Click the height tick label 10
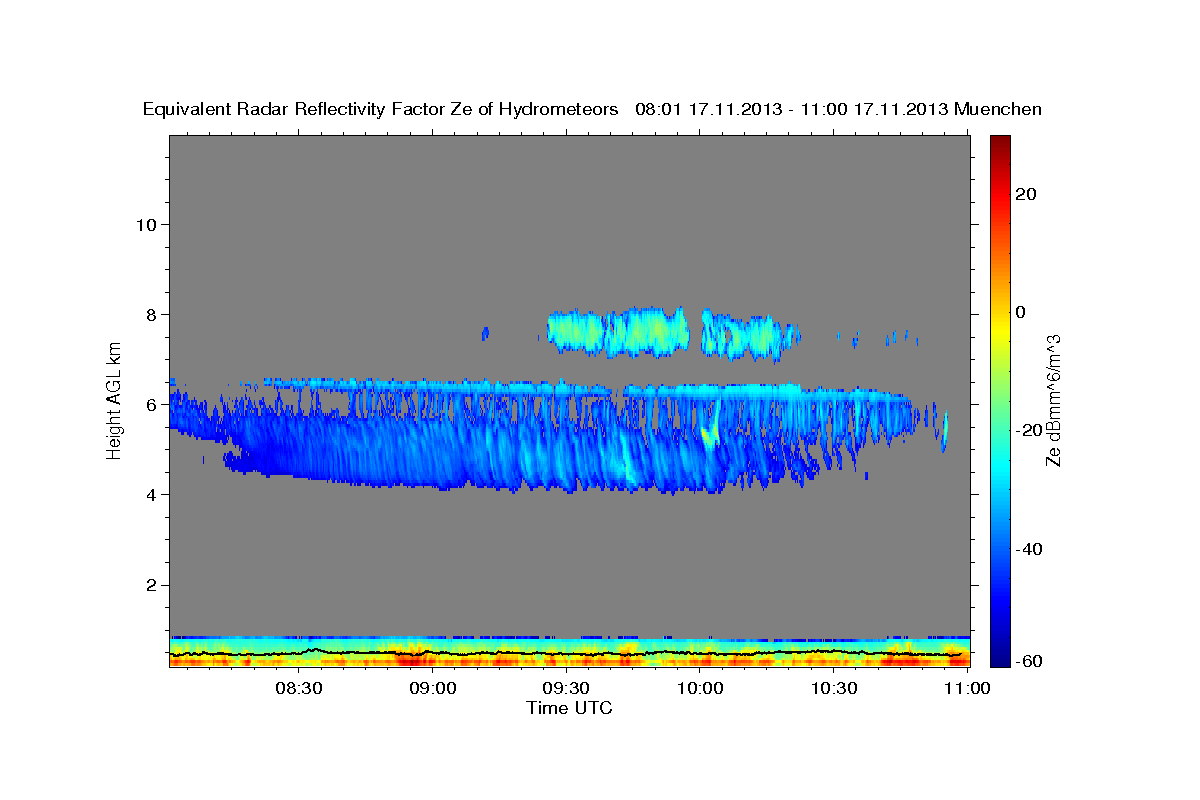 (x=146, y=224)
